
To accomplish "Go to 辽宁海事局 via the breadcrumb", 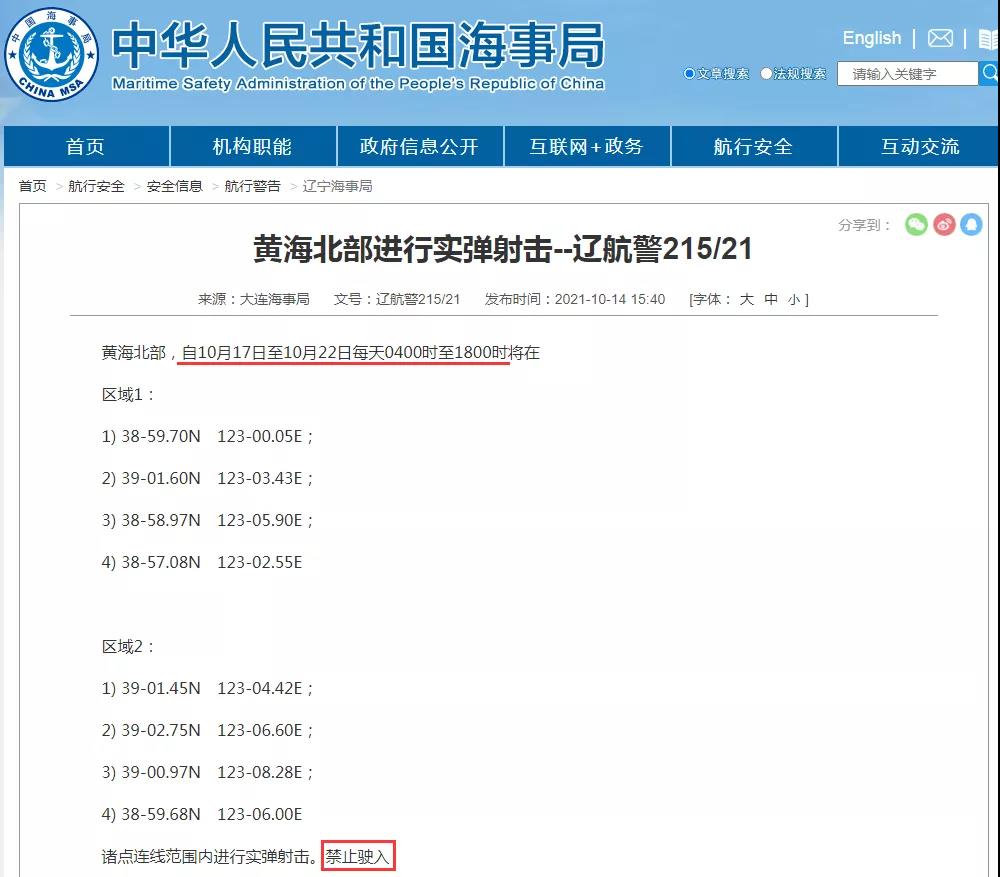I will click(334, 186).
